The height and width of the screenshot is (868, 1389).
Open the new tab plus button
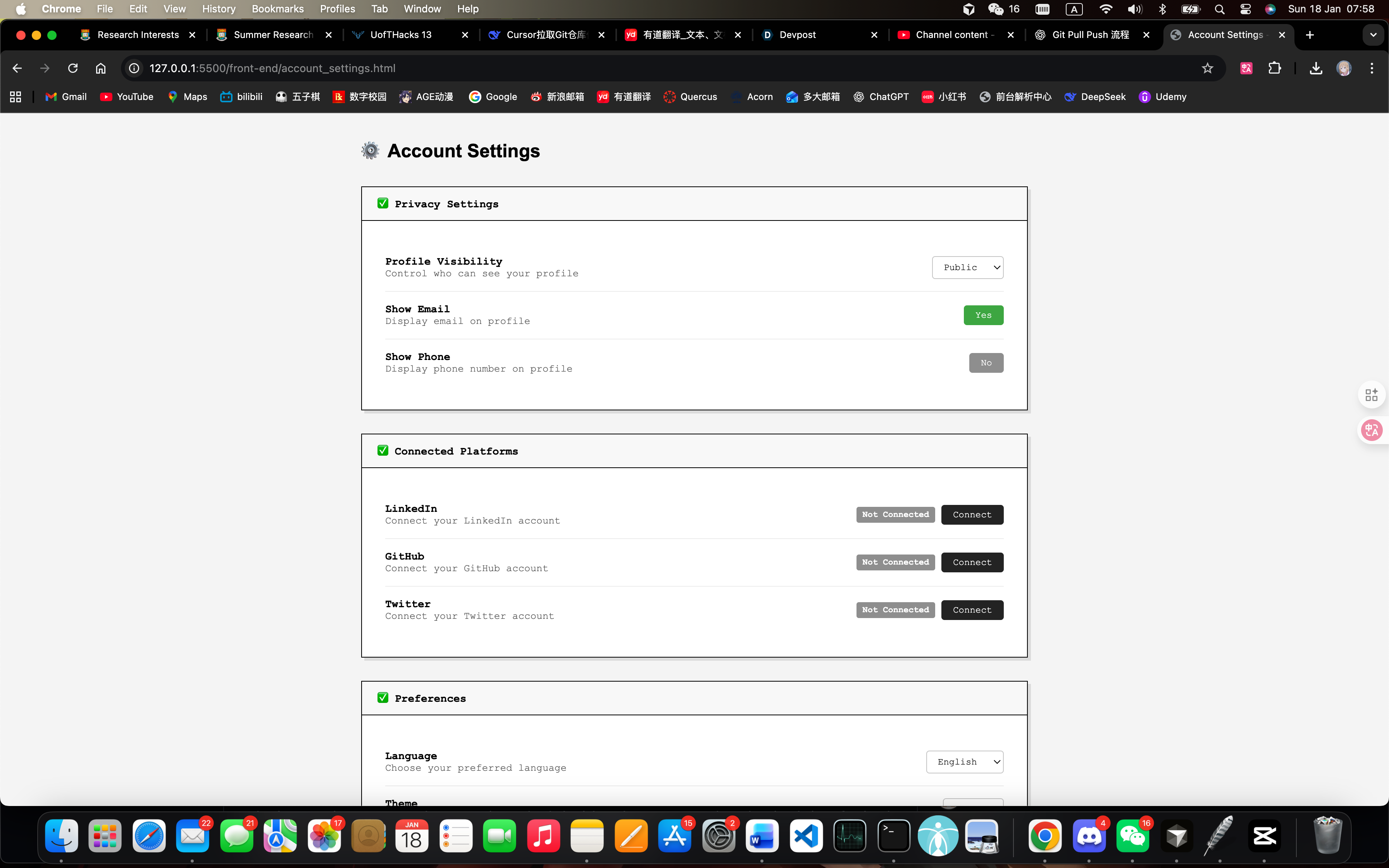click(1310, 35)
